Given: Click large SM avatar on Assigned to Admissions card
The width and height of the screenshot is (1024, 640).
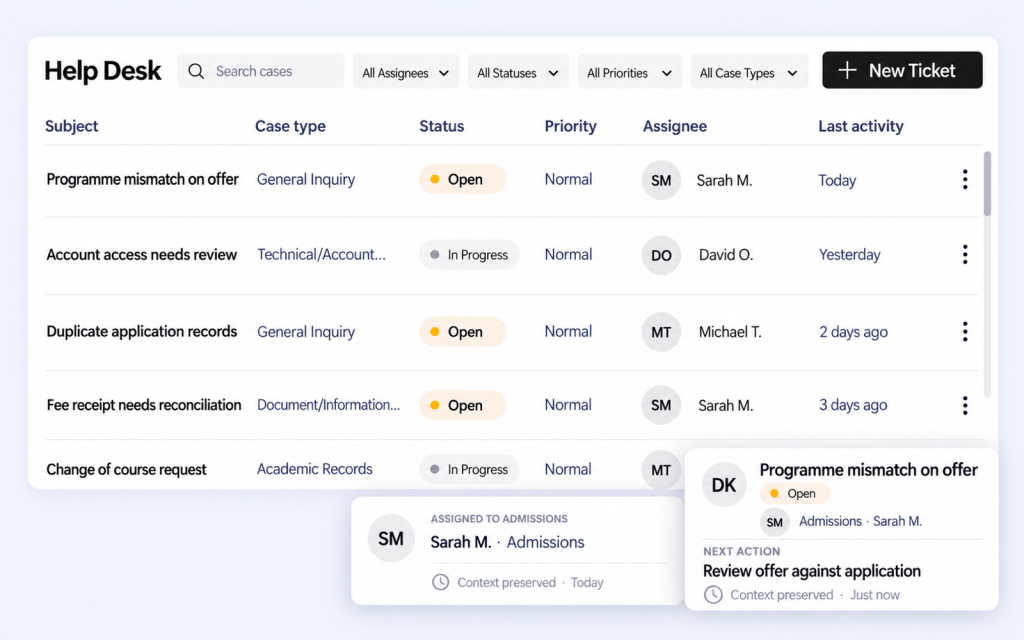Looking at the screenshot, I should tap(391, 539).
